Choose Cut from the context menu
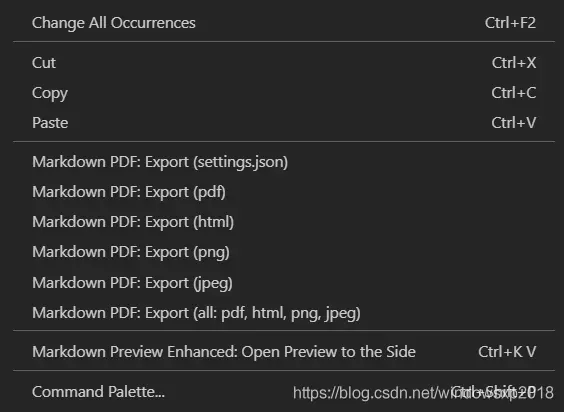Image resolution: width=564 pixels, height=412 pixels. (x=284, y=63)
